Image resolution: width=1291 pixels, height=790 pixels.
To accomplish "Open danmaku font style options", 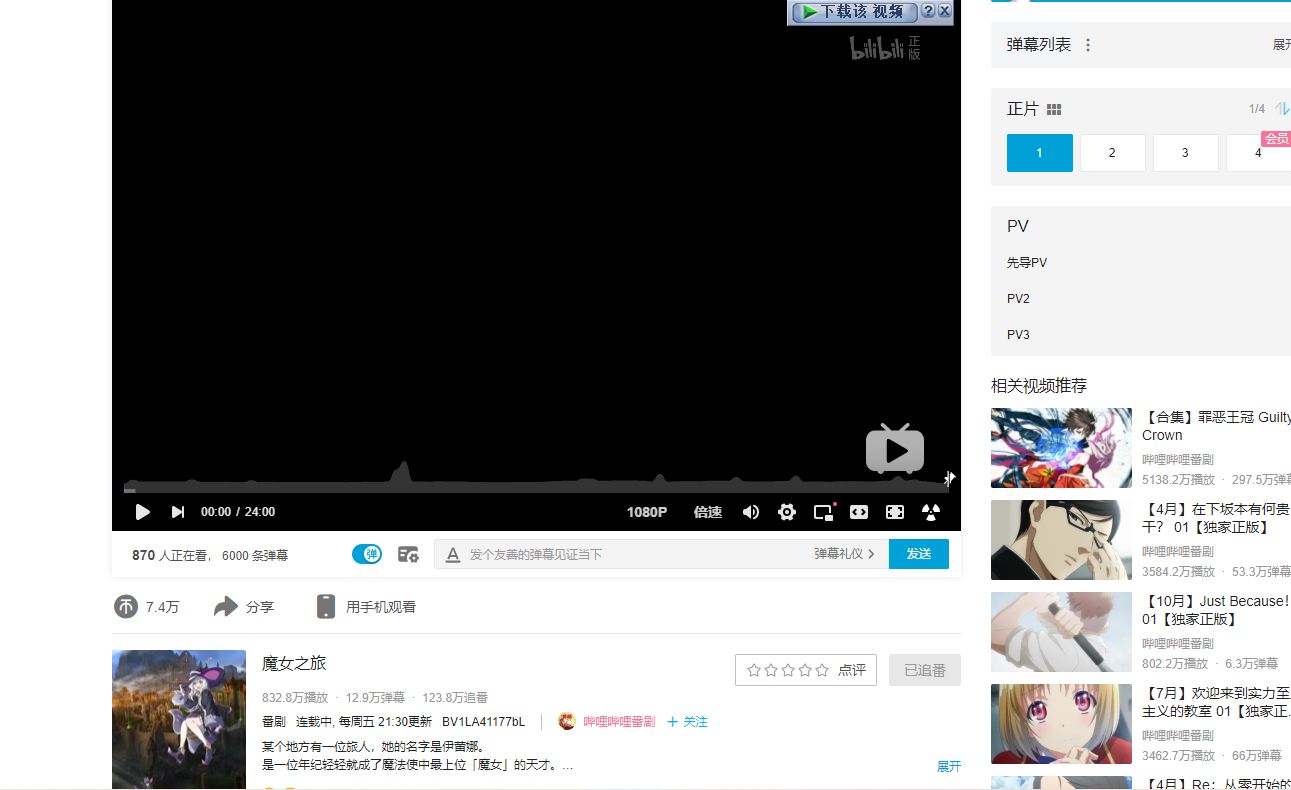I will (453, 554).
